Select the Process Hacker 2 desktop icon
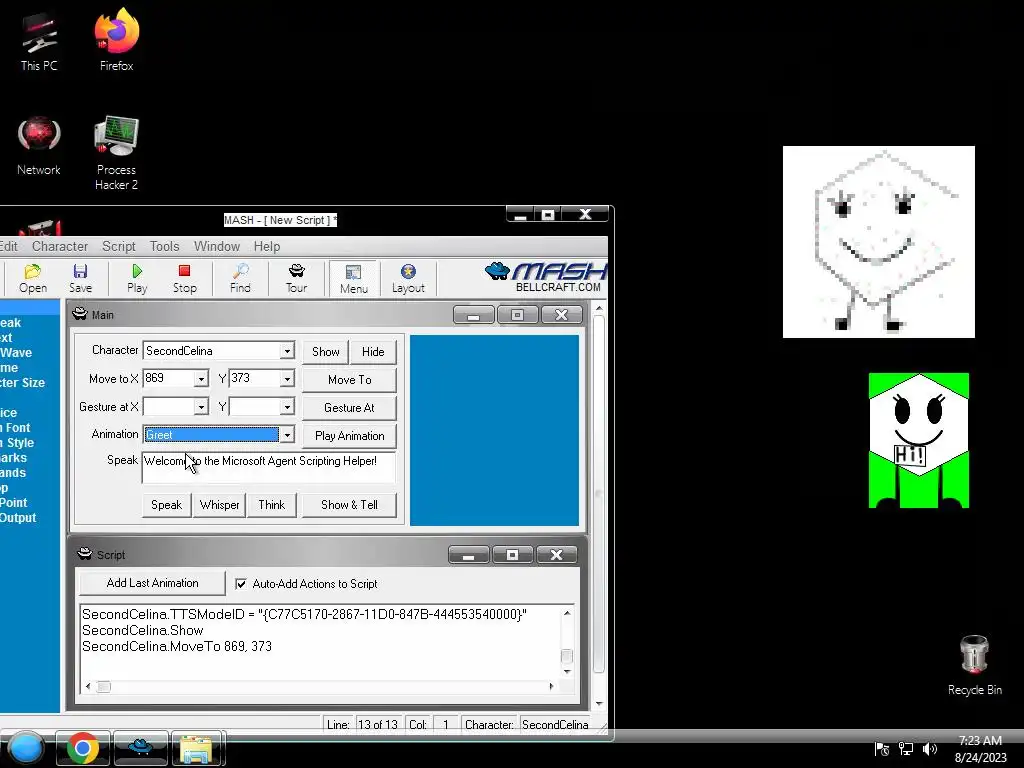Screen dimensions: 1024x768 [116, 153]
